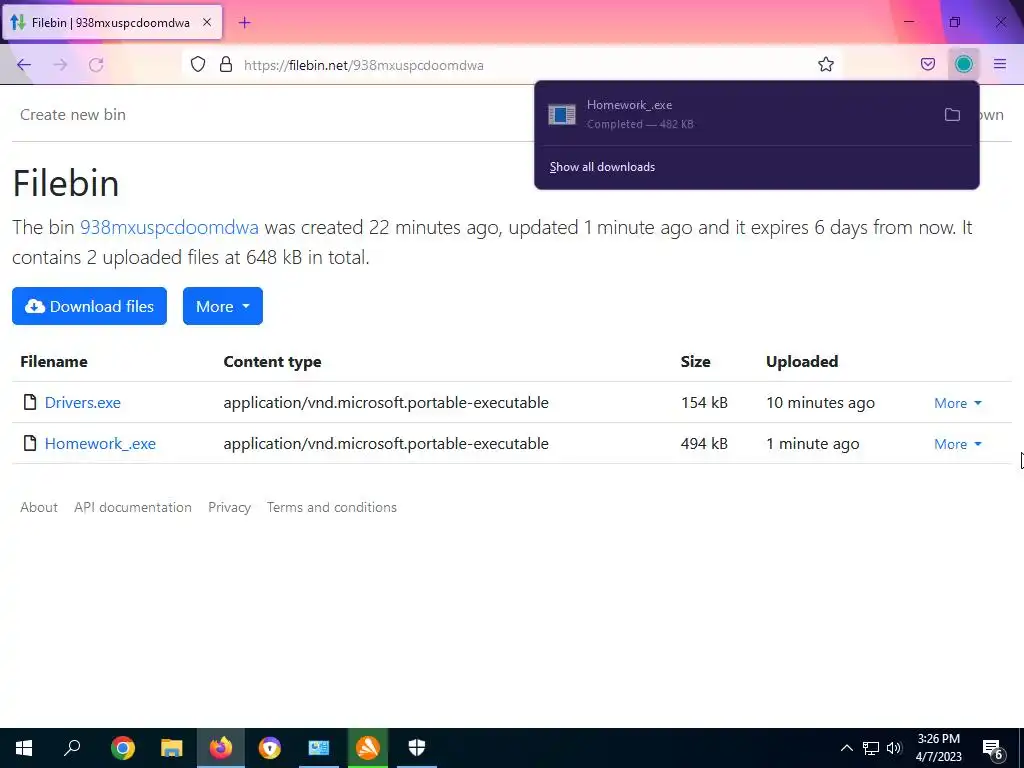Open the Drivers.exe file link
The width and height of the screenshot is (1024, 768).
click(x=82, y=402)
